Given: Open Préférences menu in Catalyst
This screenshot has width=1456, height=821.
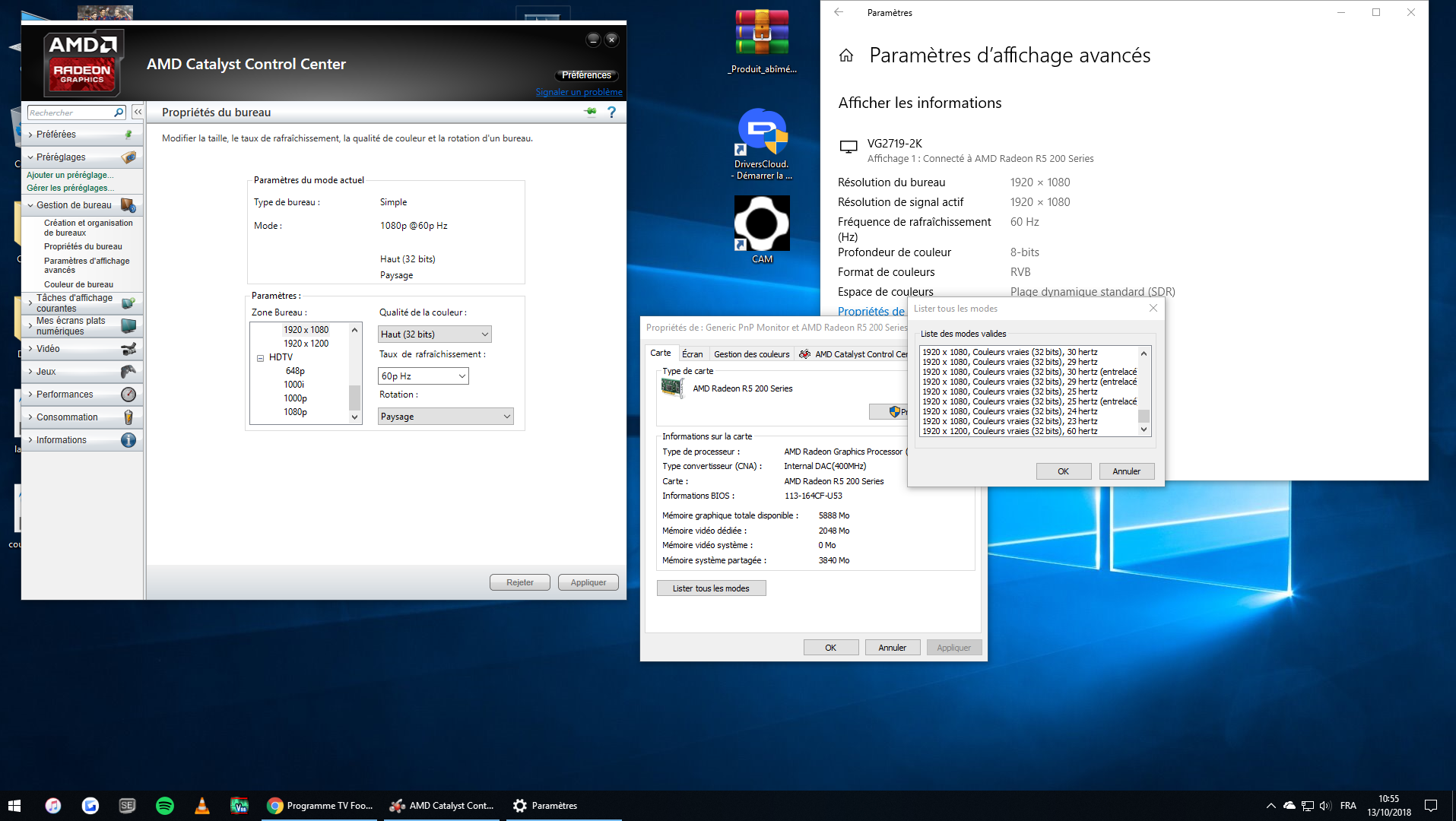Looking at the screenshot, I should point(586,75).
